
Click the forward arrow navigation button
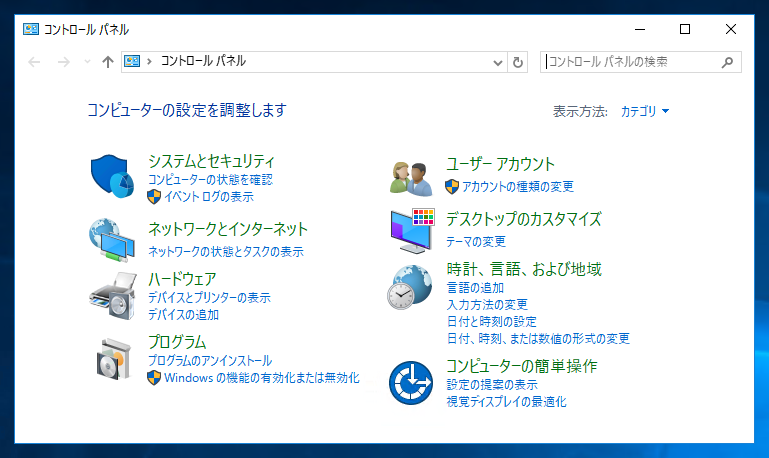[x=63, y=62]
